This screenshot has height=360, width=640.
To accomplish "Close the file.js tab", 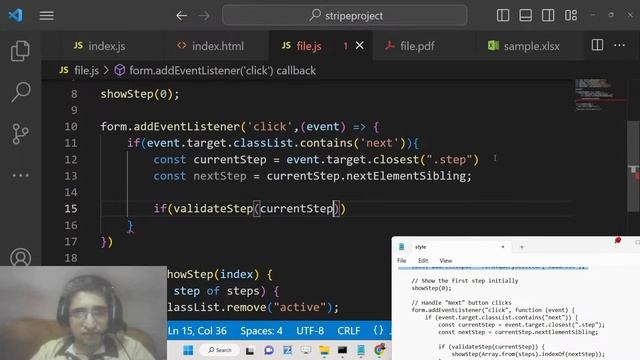I will 360,45.
